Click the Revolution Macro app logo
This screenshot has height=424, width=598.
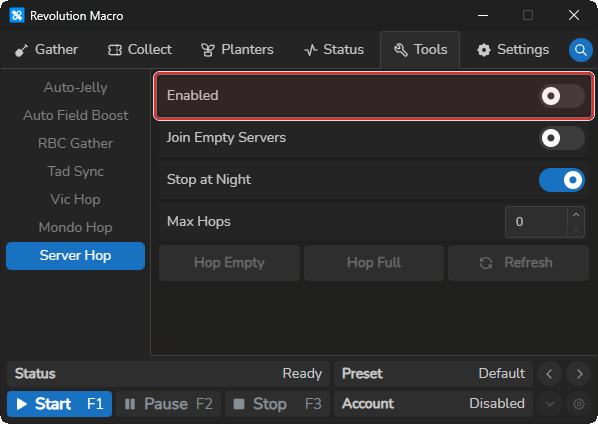17,16
